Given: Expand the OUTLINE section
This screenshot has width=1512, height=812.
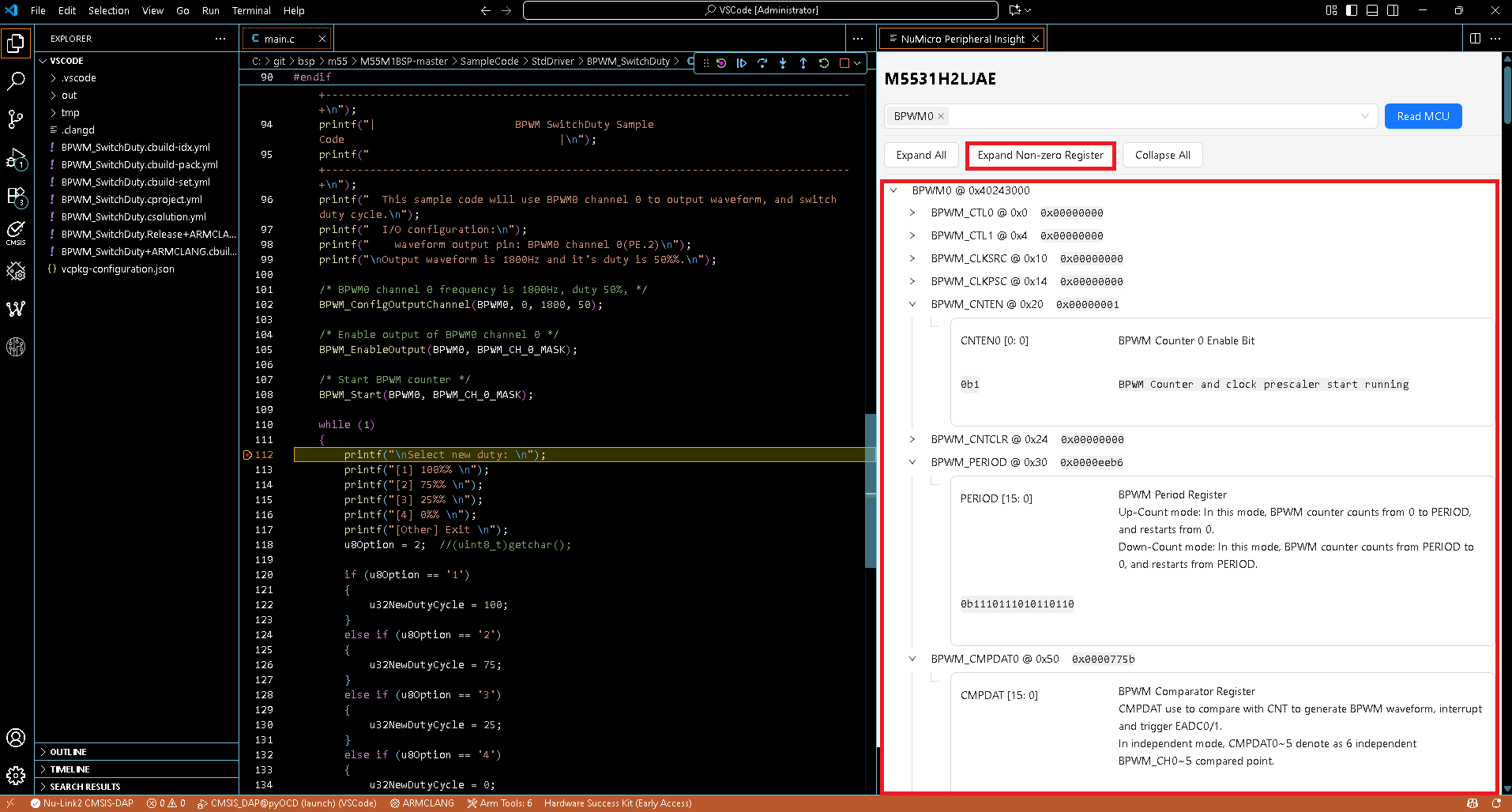Looking at the screenshot, I should point(137,752).
